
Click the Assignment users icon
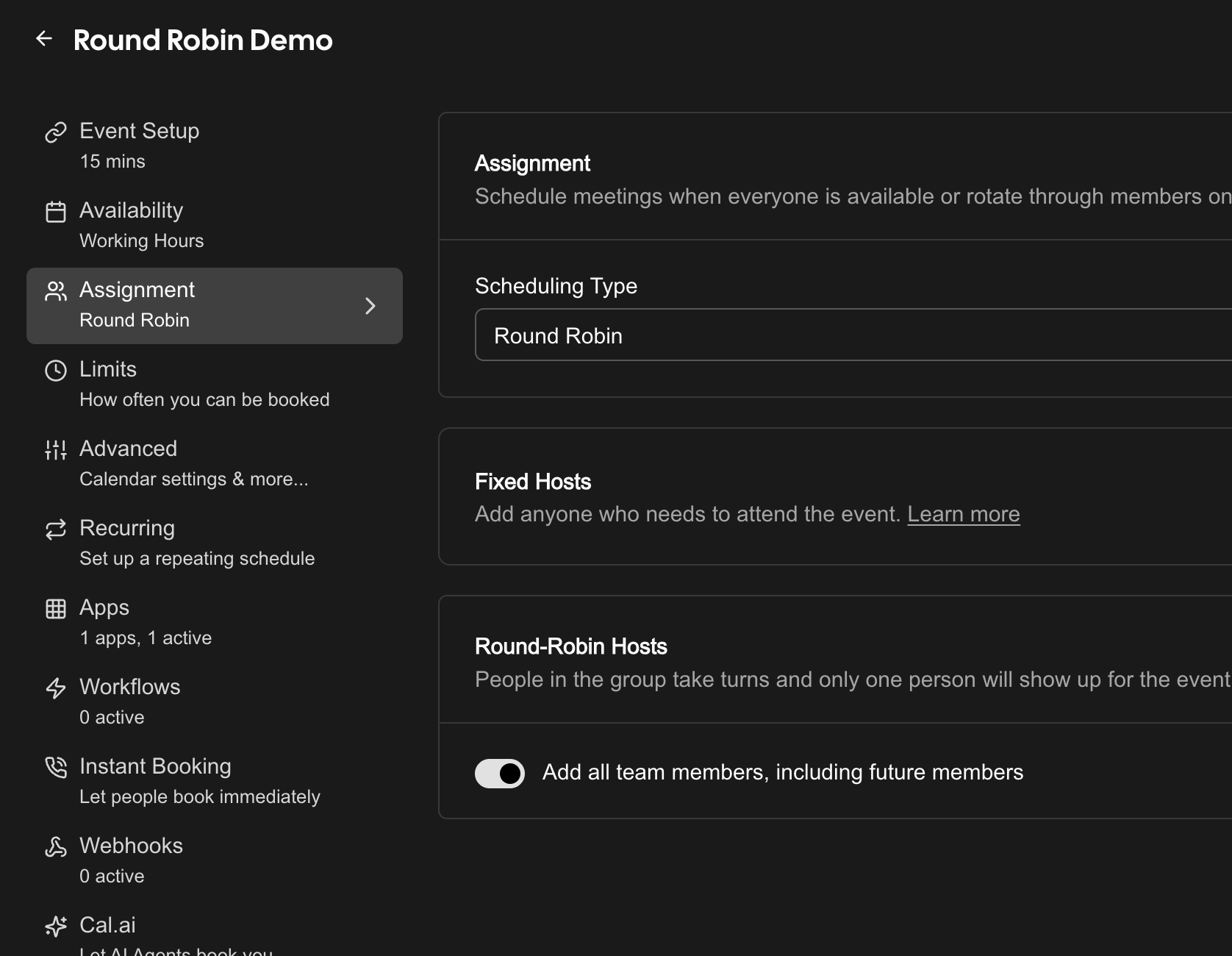[x=56, y=291]
